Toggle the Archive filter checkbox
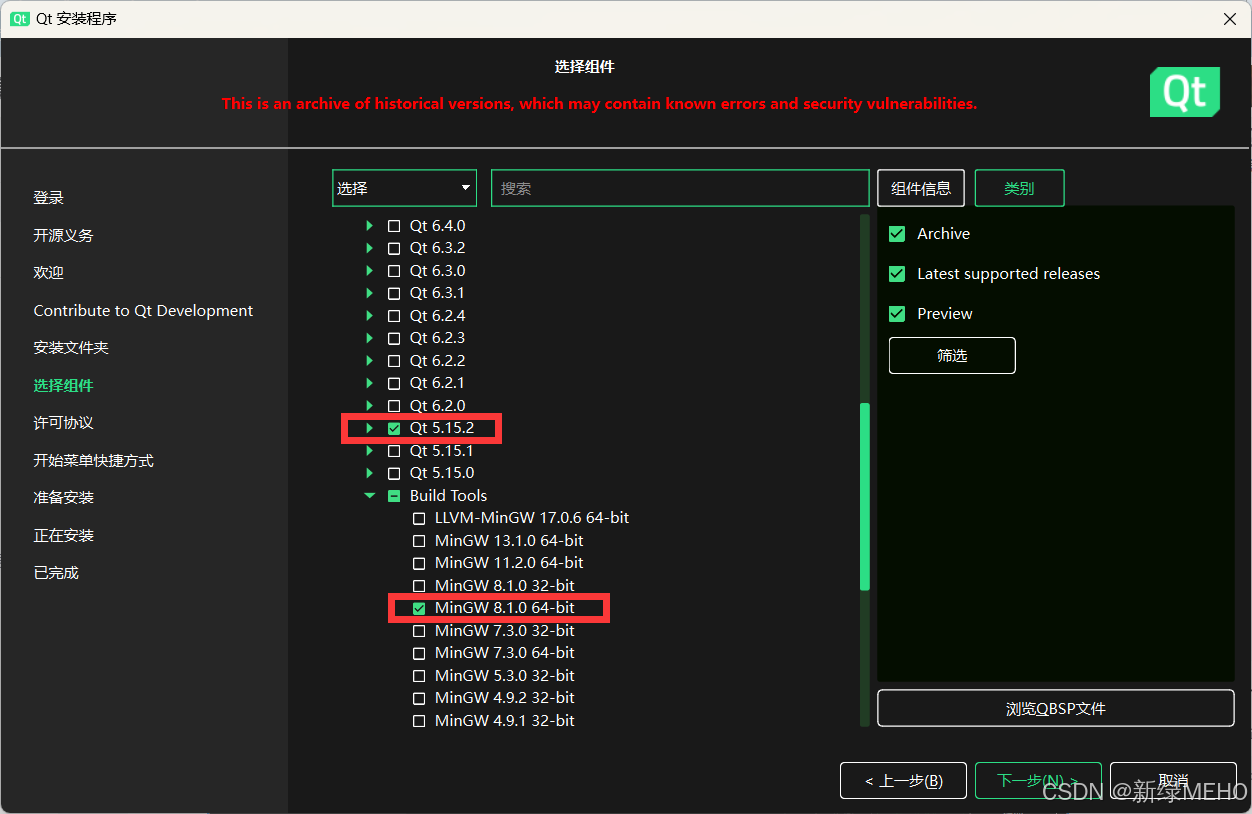 (x=897, y=234)
